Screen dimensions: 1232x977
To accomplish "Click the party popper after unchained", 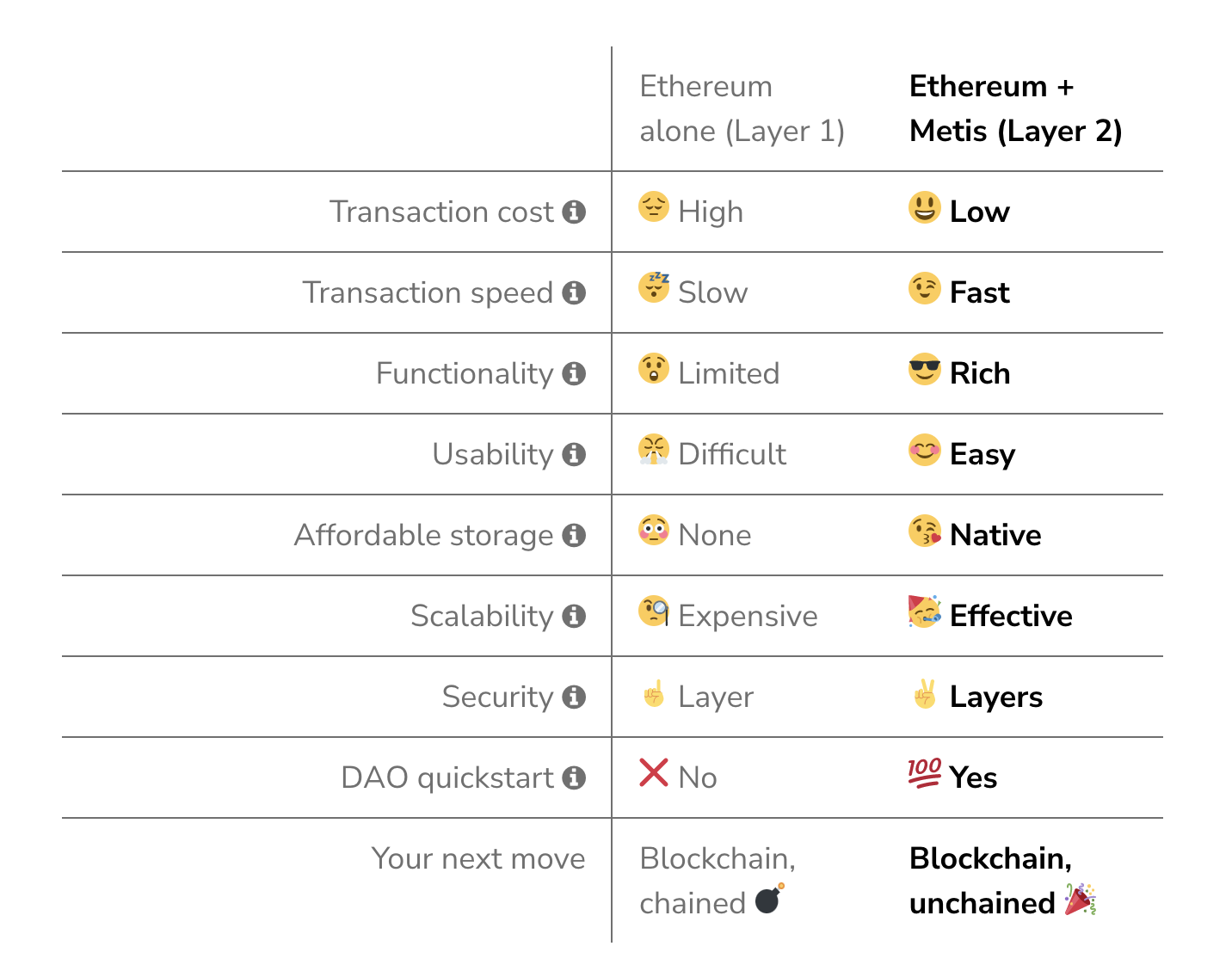I will click(x=1081, y=899).
